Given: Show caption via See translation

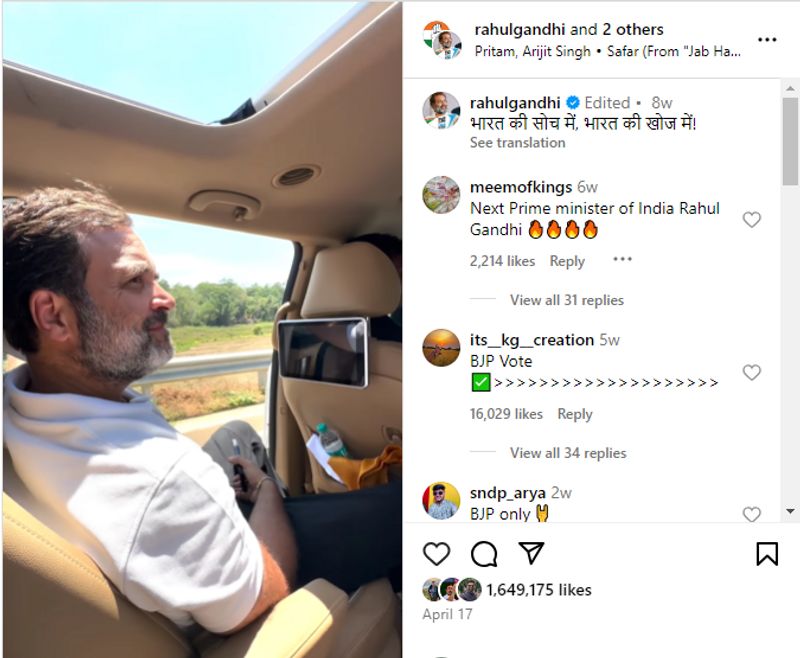Looking at the screenshot, I should (517, 143).
